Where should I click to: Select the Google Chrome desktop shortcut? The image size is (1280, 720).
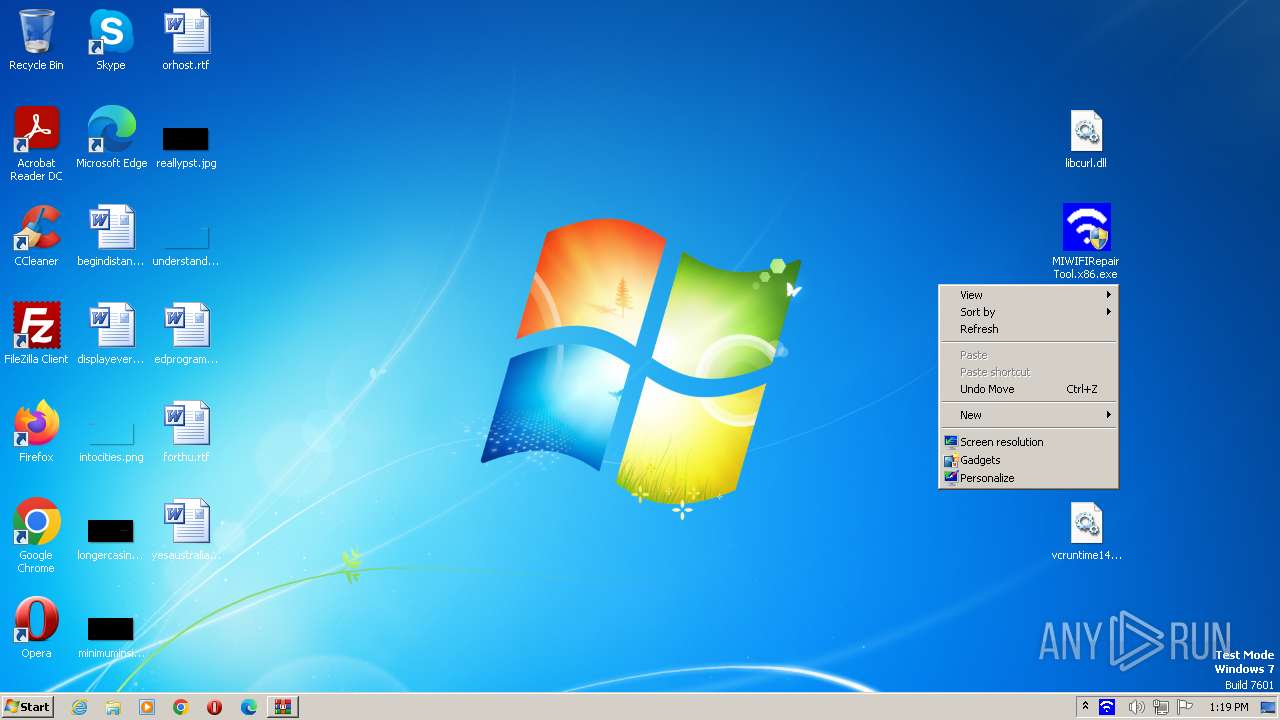pyautogui.click(x=36, y=536)
